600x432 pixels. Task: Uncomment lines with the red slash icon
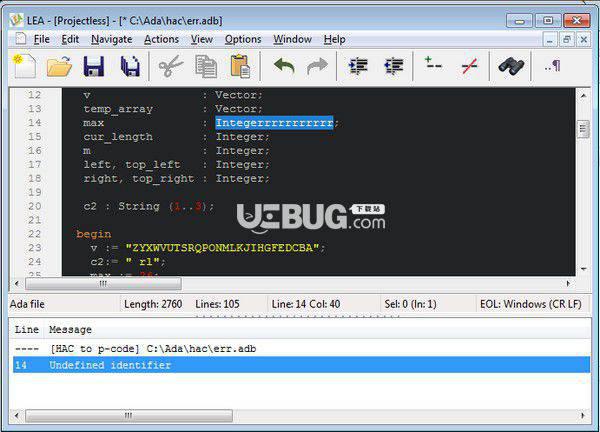point(470,66)
